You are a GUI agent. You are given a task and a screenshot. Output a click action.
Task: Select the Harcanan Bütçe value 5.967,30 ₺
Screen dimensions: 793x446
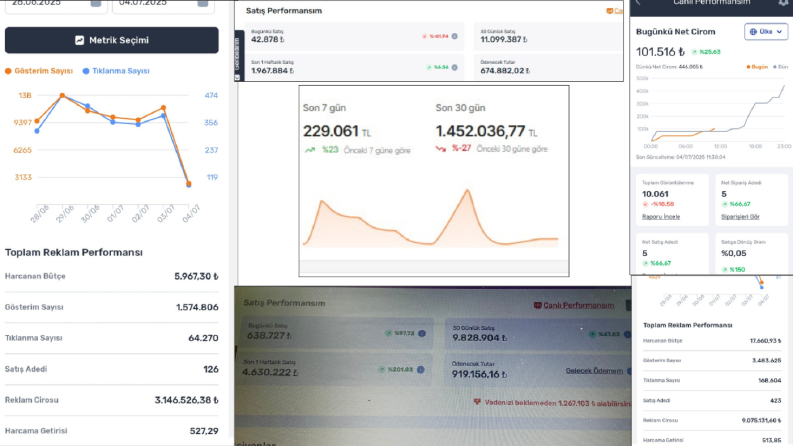[x=196, y=276]
